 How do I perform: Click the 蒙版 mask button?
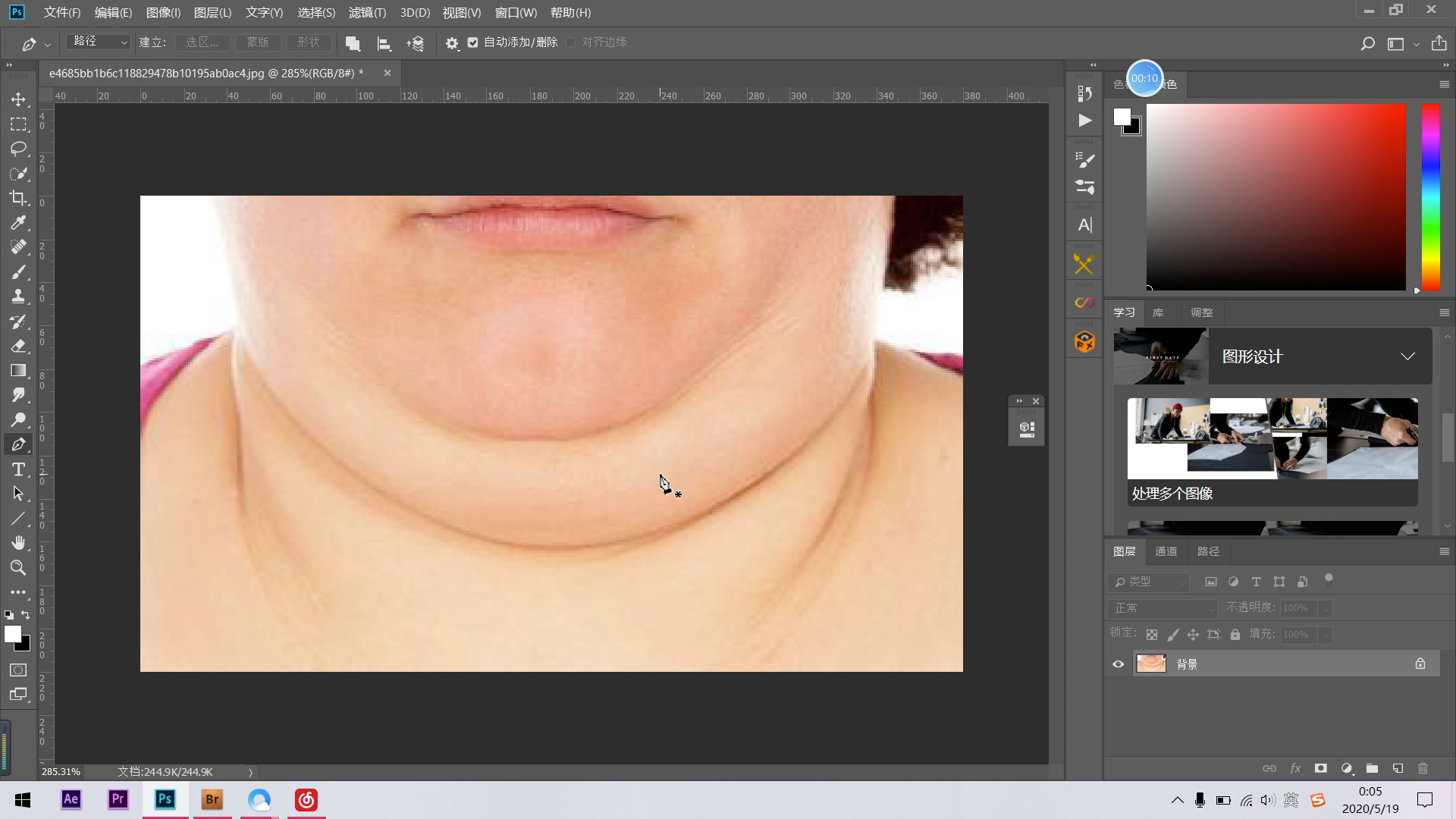[x=258, y=42]
